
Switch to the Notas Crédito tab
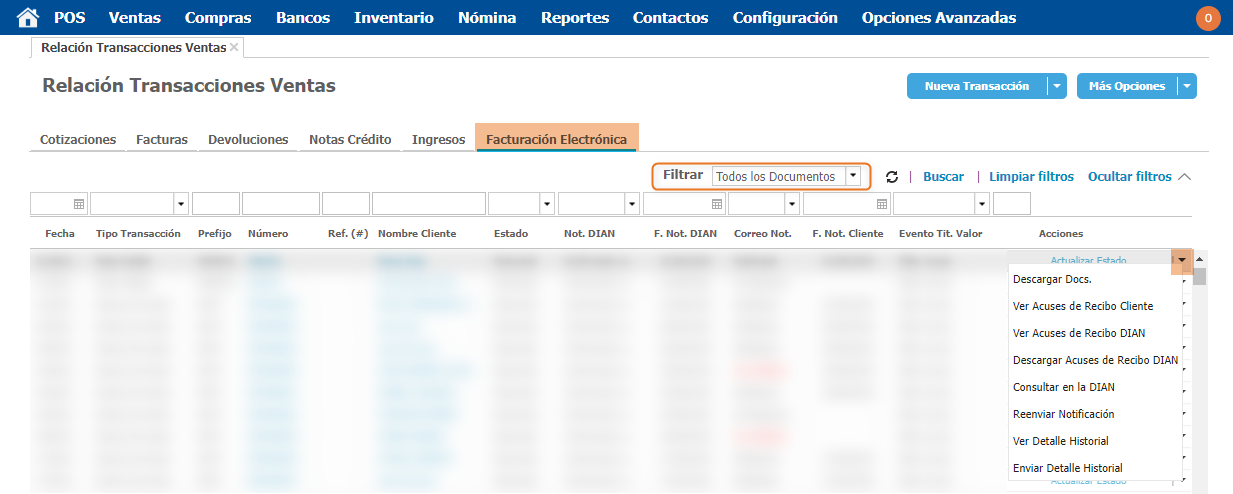pyautogui.click(x=350, y=140)
